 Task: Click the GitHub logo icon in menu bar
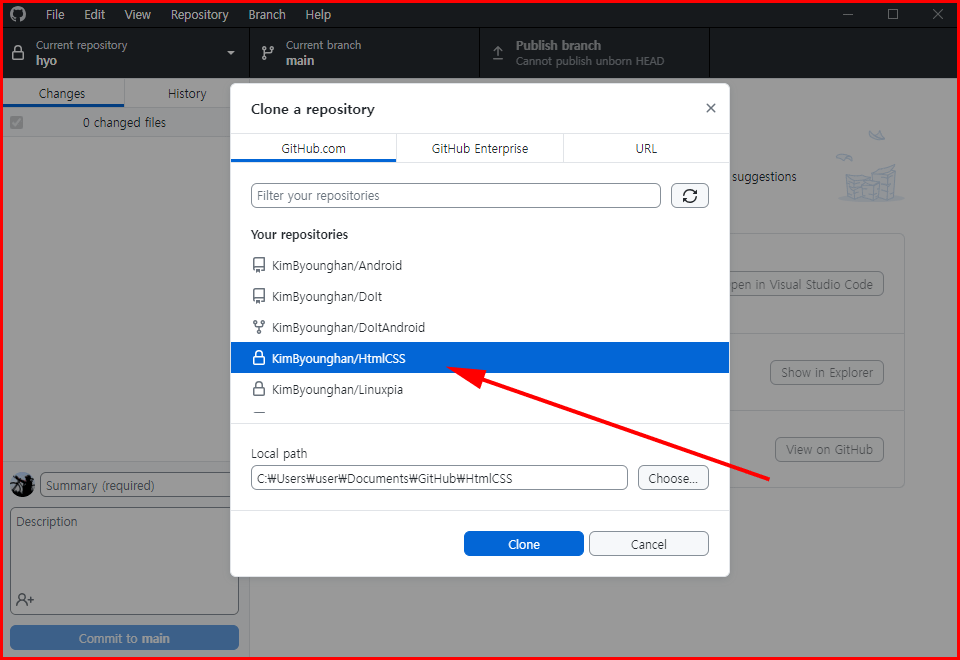[18, 14]
